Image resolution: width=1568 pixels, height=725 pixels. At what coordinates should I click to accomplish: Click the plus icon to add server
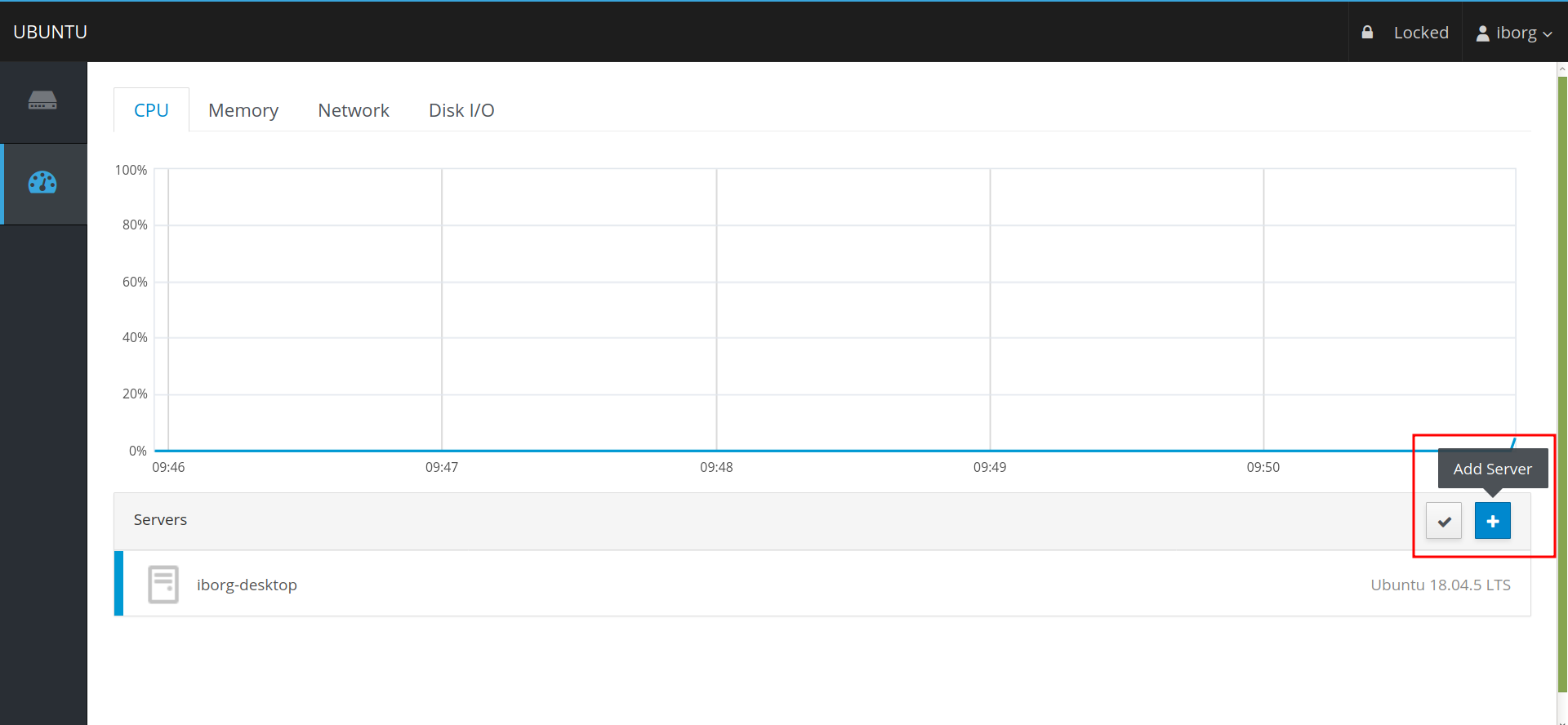[1492, 521]
